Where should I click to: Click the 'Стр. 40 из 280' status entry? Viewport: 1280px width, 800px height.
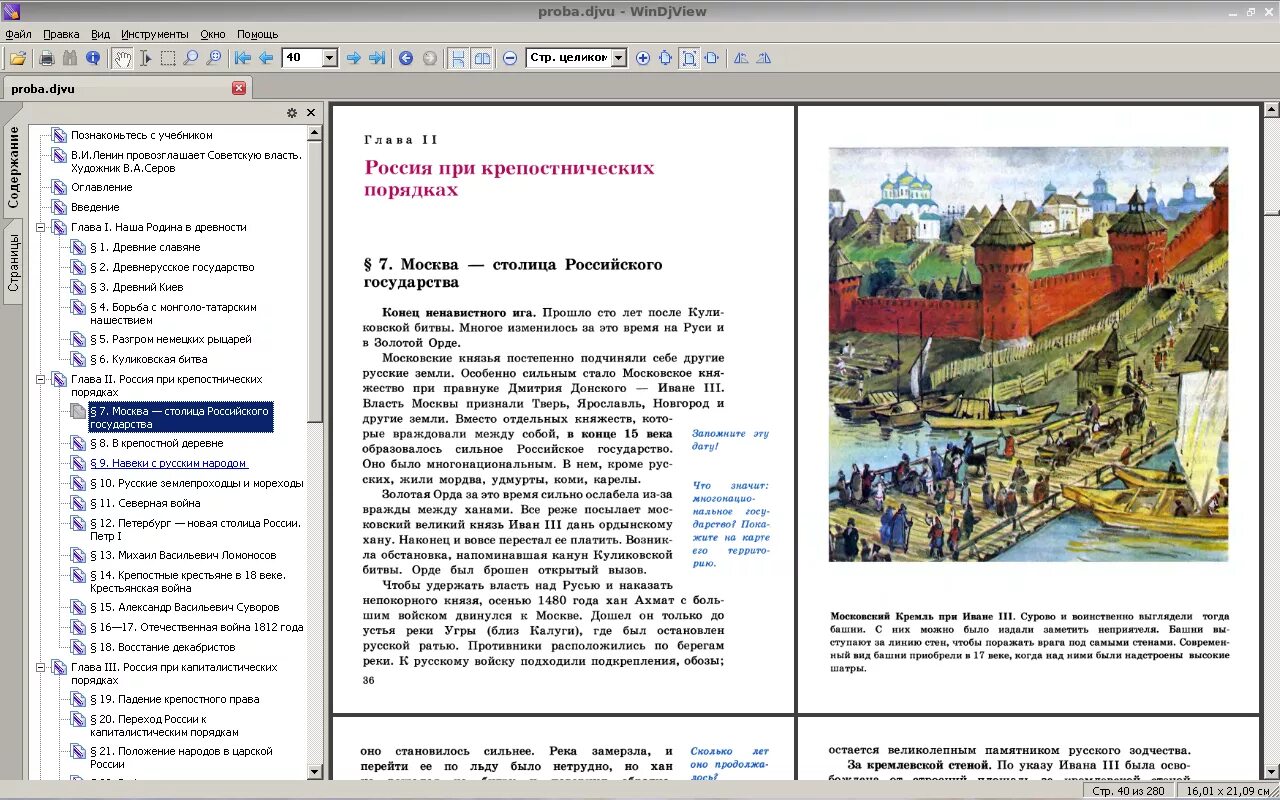pyautogui.click(x=1130, y=791)
